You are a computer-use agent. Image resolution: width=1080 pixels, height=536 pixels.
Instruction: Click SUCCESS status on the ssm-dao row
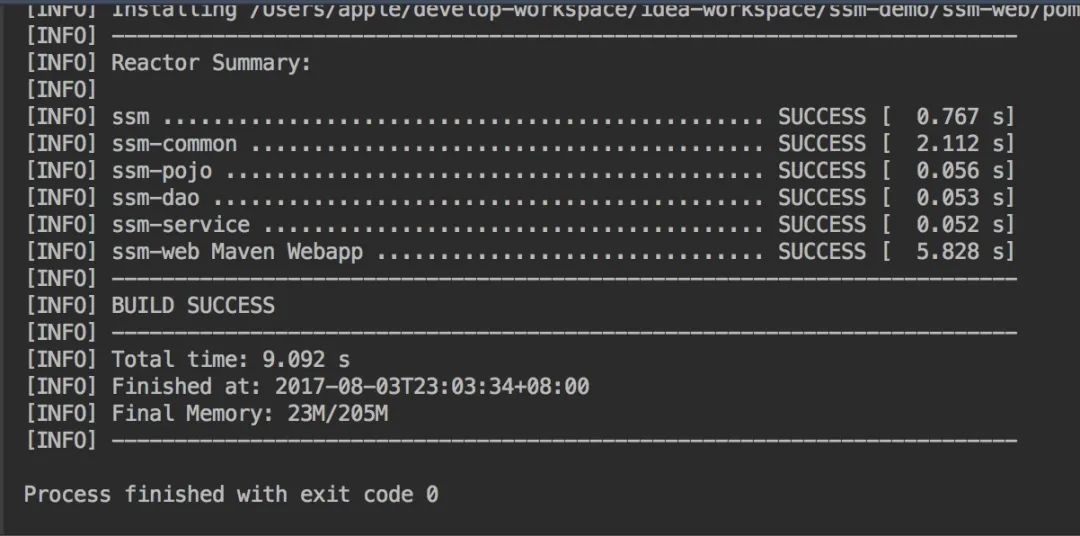[x=822, y=198]
